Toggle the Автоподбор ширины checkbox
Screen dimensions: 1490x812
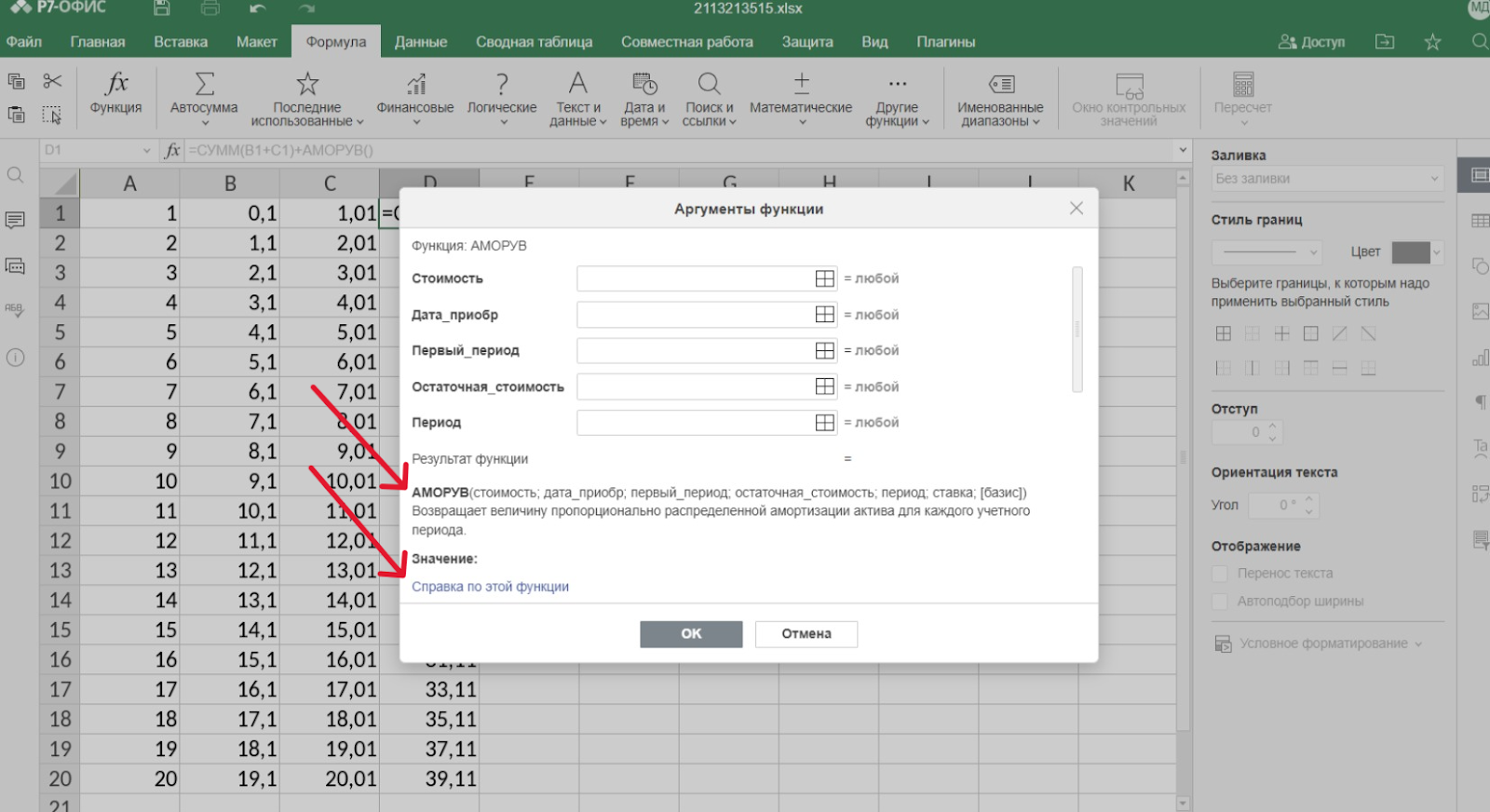[1219, 602]
